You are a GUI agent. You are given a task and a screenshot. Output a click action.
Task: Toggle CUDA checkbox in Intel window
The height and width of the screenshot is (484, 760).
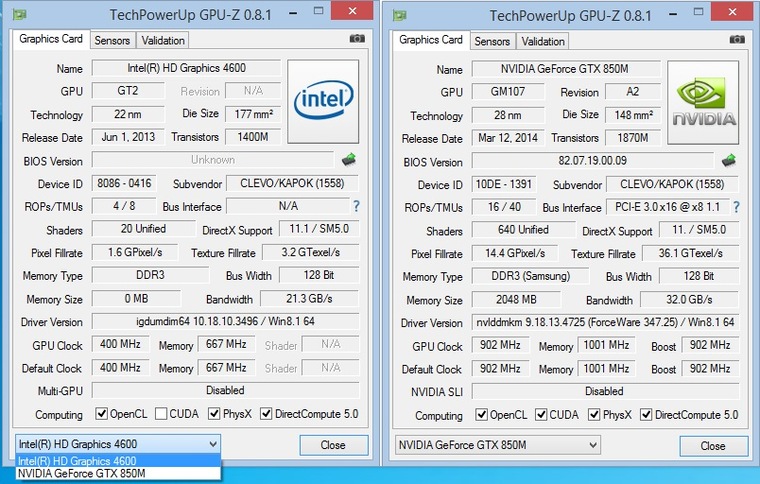(x=161, y=414)
